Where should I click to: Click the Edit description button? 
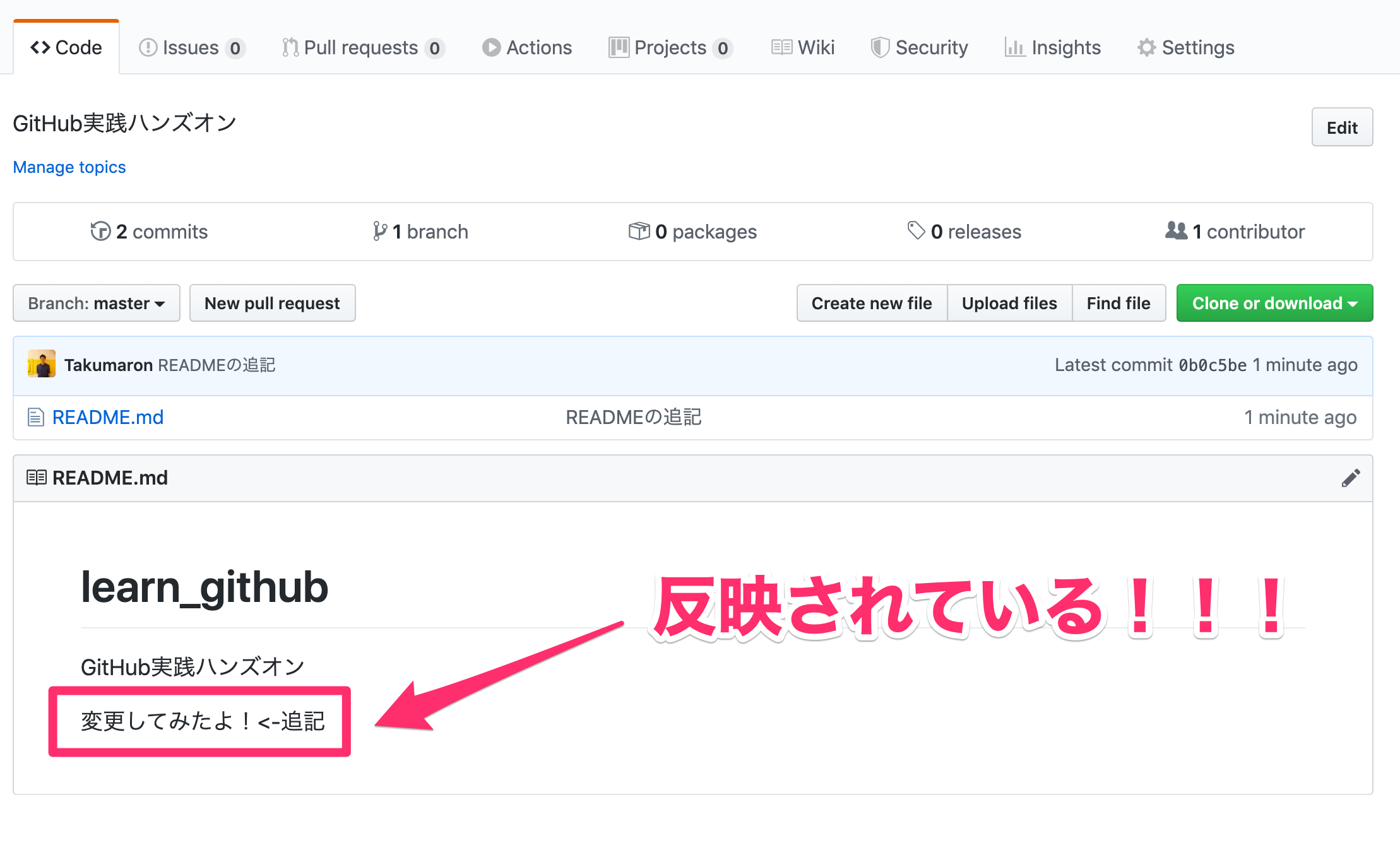point(1342,127)
